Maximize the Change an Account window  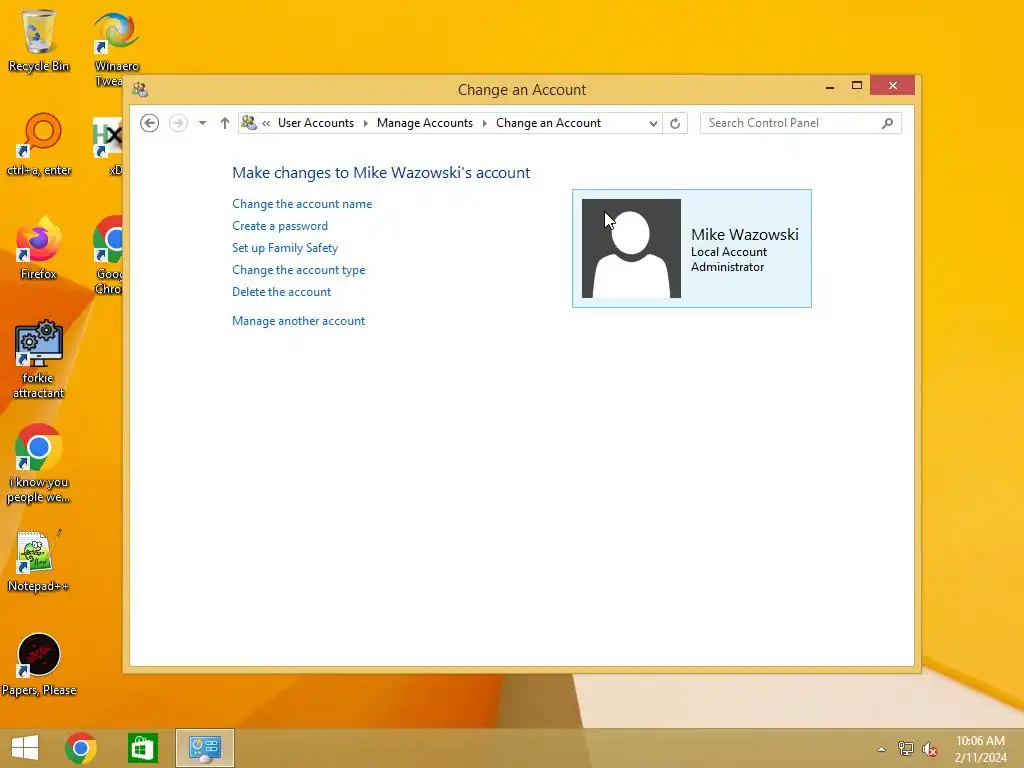click(x=857, y=86)
